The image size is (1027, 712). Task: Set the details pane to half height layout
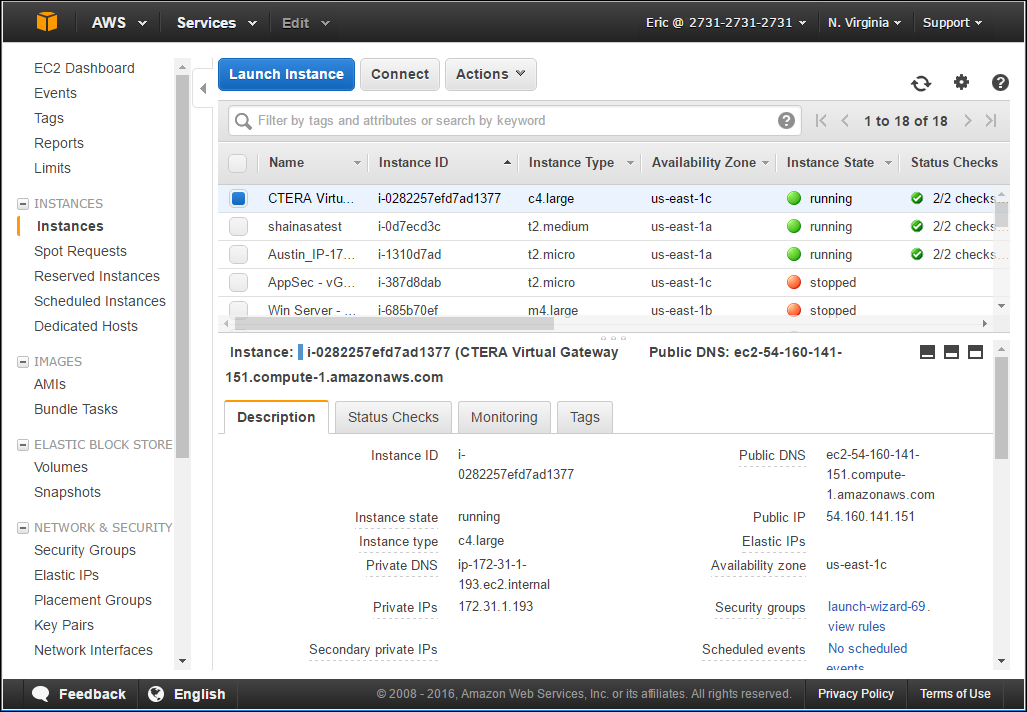coord(951,352)
